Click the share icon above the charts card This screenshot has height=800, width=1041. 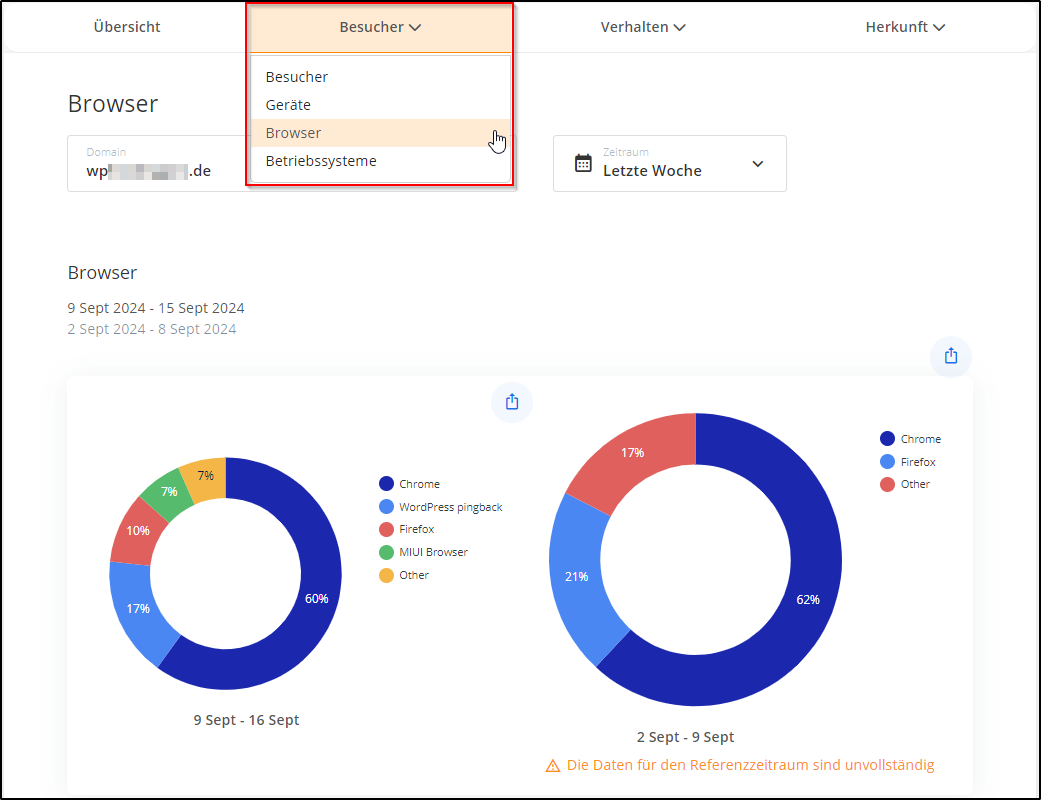tap(950, 356)
